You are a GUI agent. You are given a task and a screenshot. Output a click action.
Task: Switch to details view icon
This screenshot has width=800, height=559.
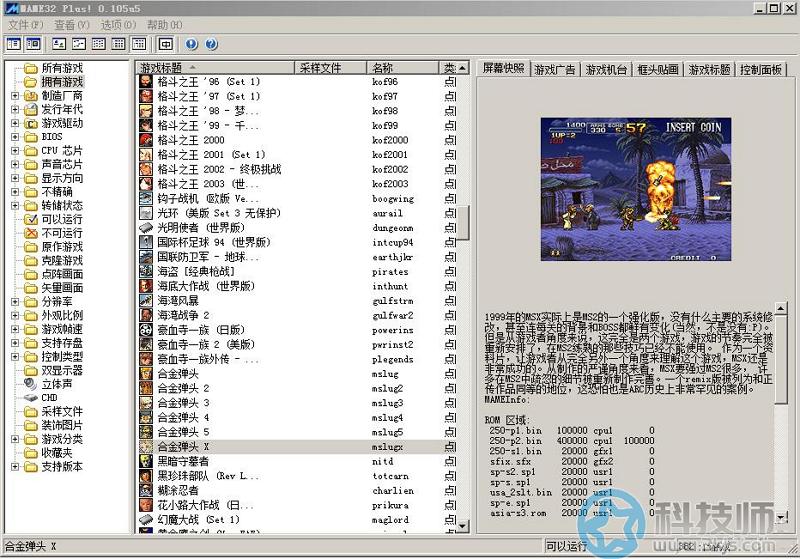click(x=118, y=44)
